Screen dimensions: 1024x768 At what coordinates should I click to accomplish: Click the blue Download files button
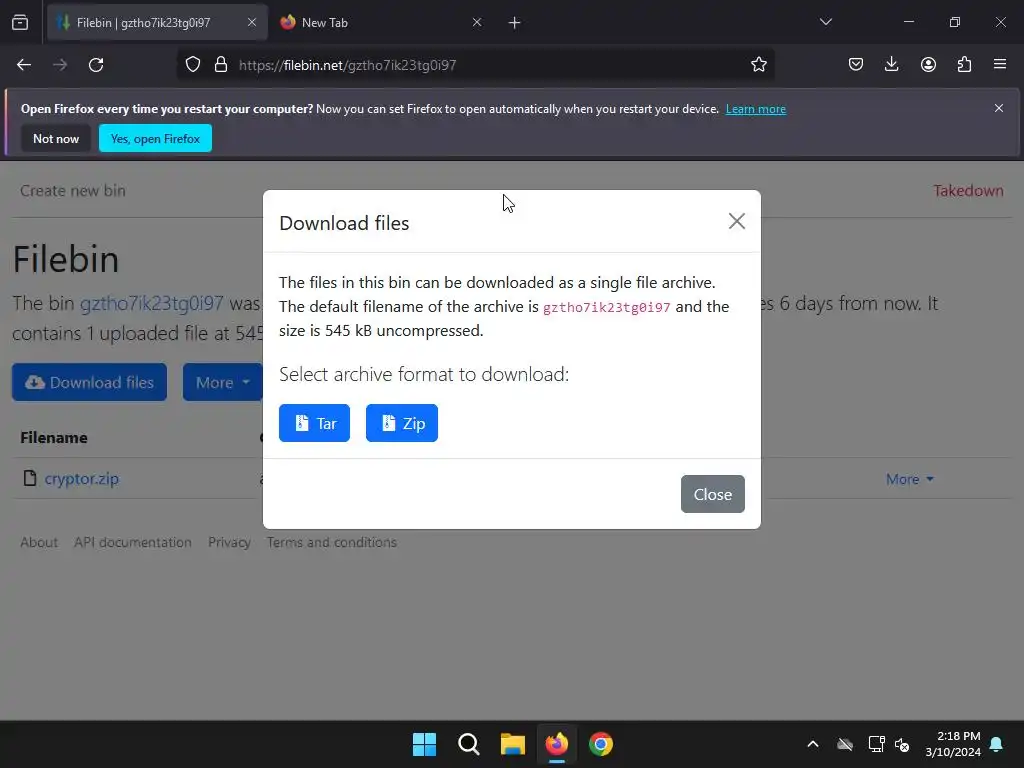pos(89,382)
